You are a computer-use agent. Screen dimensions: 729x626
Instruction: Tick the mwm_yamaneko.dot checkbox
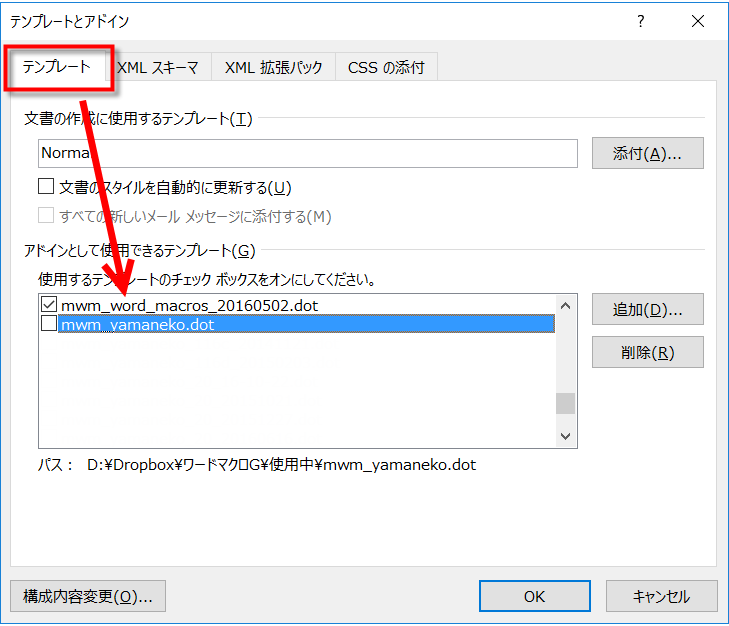click(48, 324)
